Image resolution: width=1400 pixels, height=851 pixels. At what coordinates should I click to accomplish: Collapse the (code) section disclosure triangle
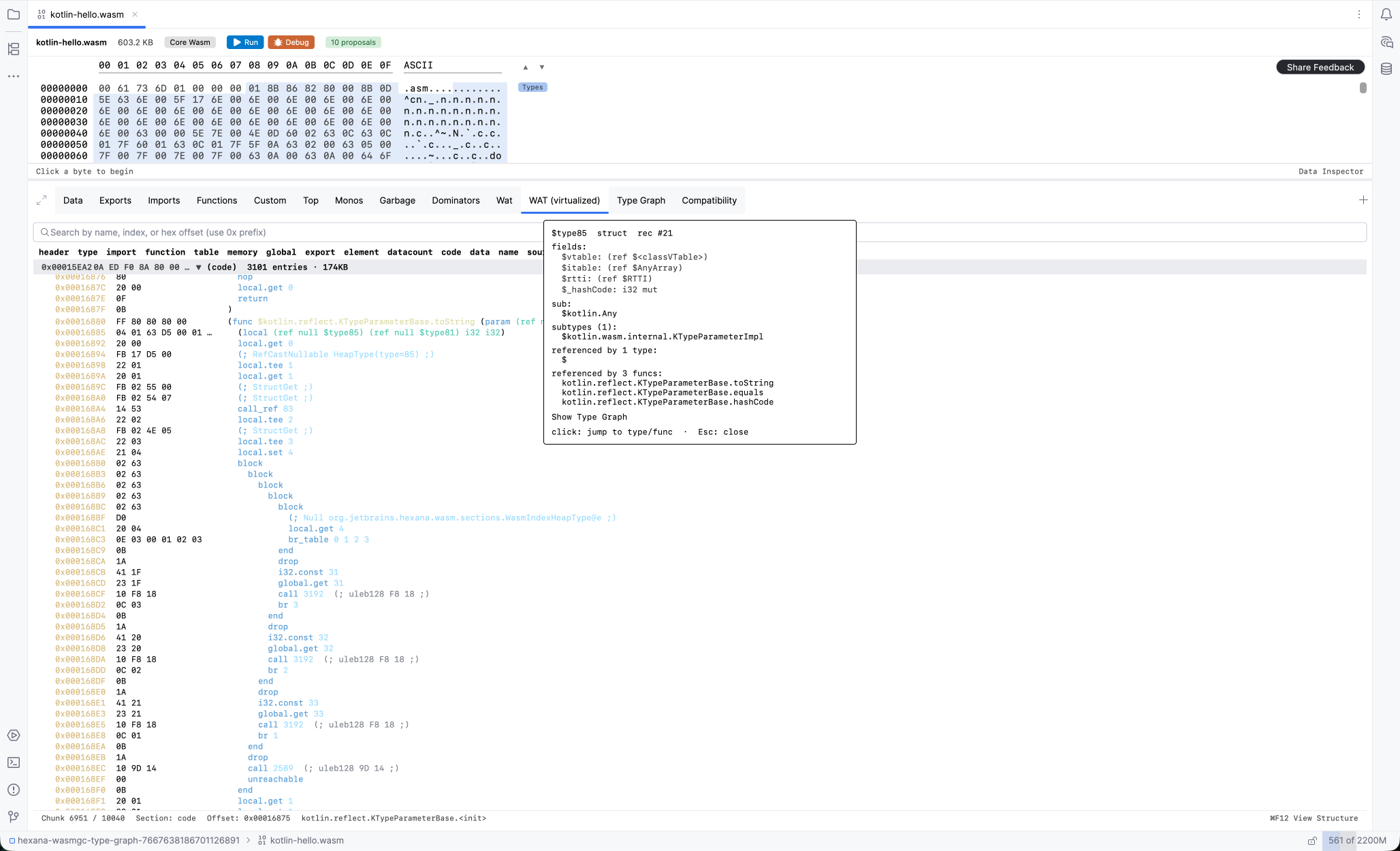tap(198, 268)
